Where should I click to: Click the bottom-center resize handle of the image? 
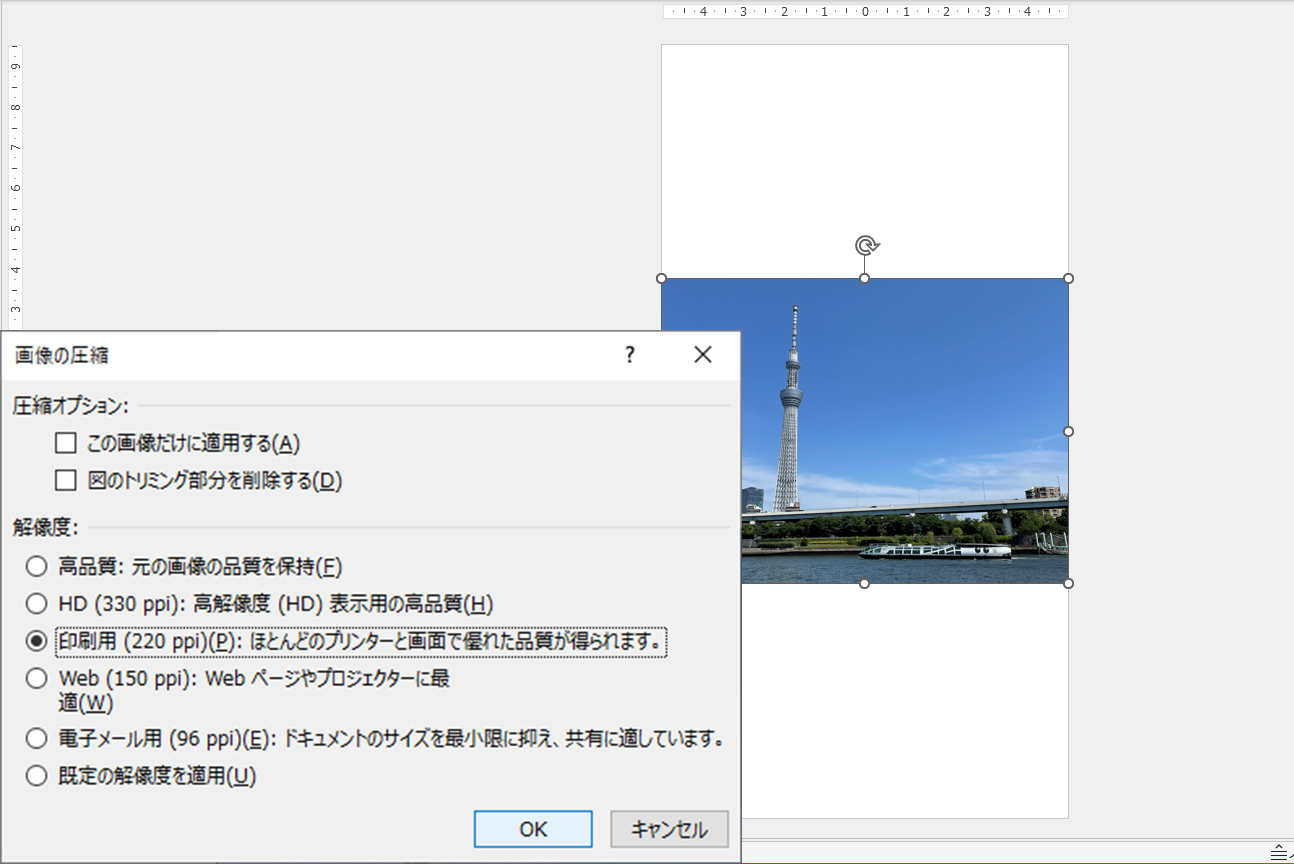pos(864,584)
